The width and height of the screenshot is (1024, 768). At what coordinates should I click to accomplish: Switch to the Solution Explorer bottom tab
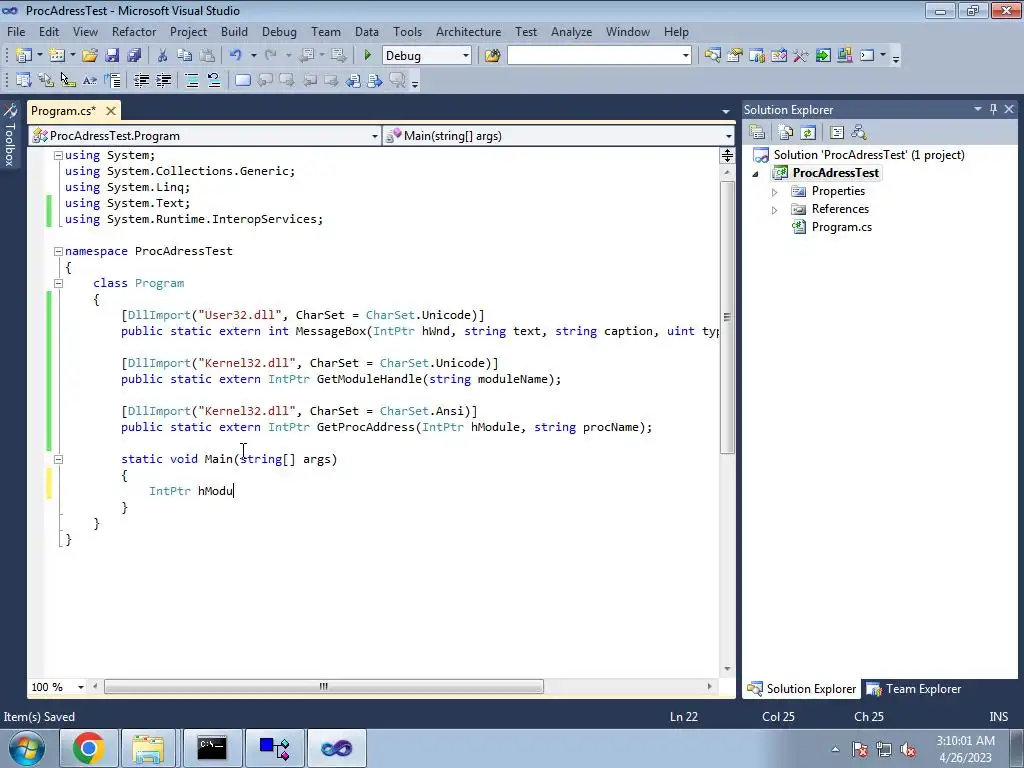point(801,688)
